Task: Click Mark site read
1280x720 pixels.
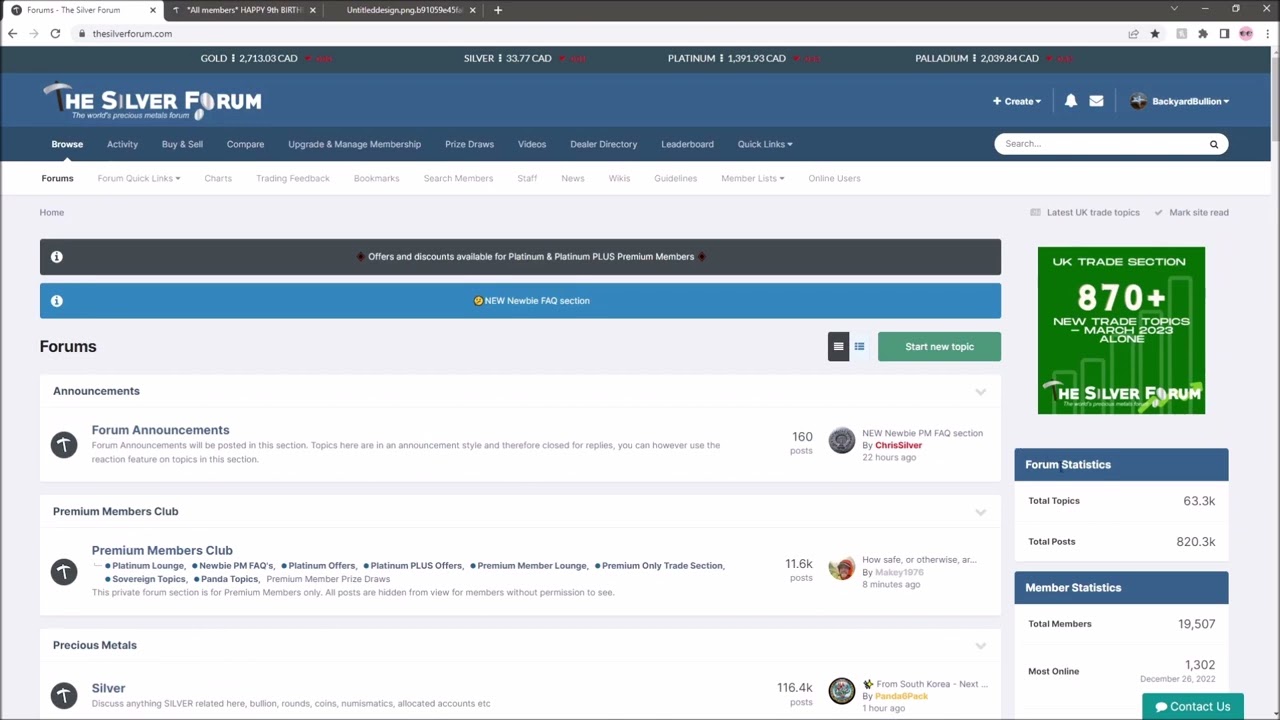Action: tap(1191, 212)
